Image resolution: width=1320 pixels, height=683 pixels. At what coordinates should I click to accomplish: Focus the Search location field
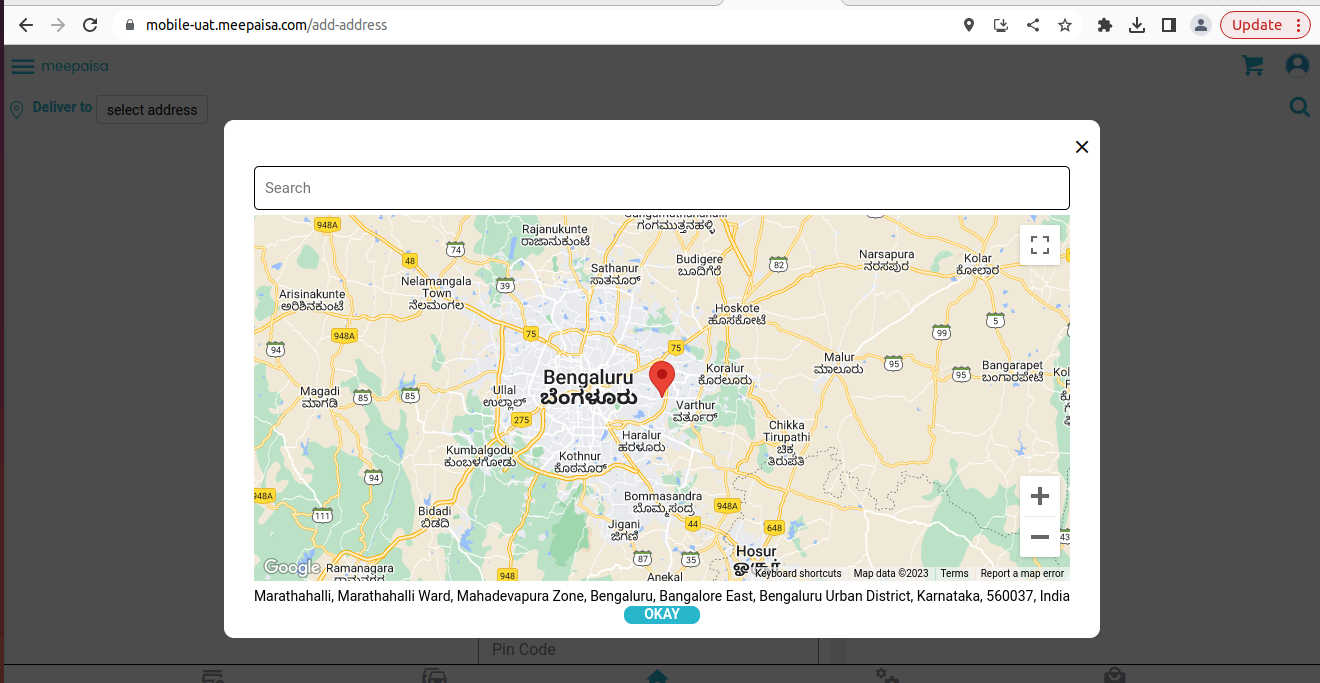click(x=662, y=188)
